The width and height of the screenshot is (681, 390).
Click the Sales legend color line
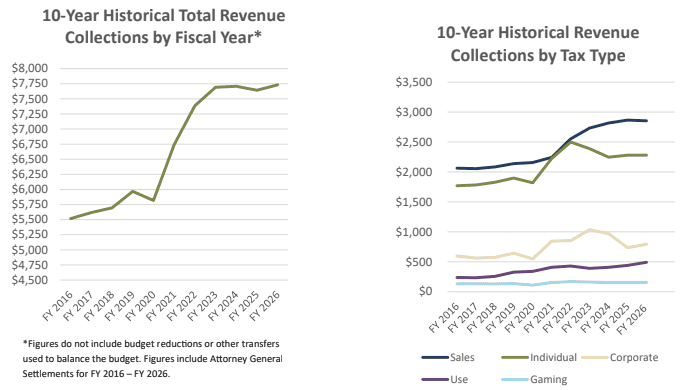(435, 358)
